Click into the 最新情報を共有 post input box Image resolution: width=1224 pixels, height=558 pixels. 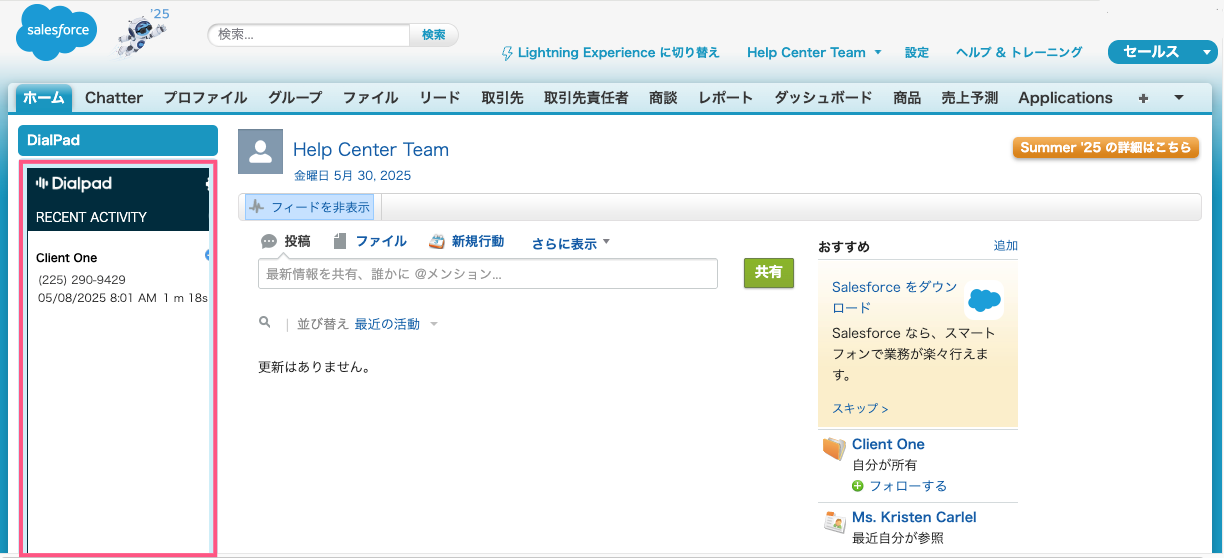coord(488,274)
